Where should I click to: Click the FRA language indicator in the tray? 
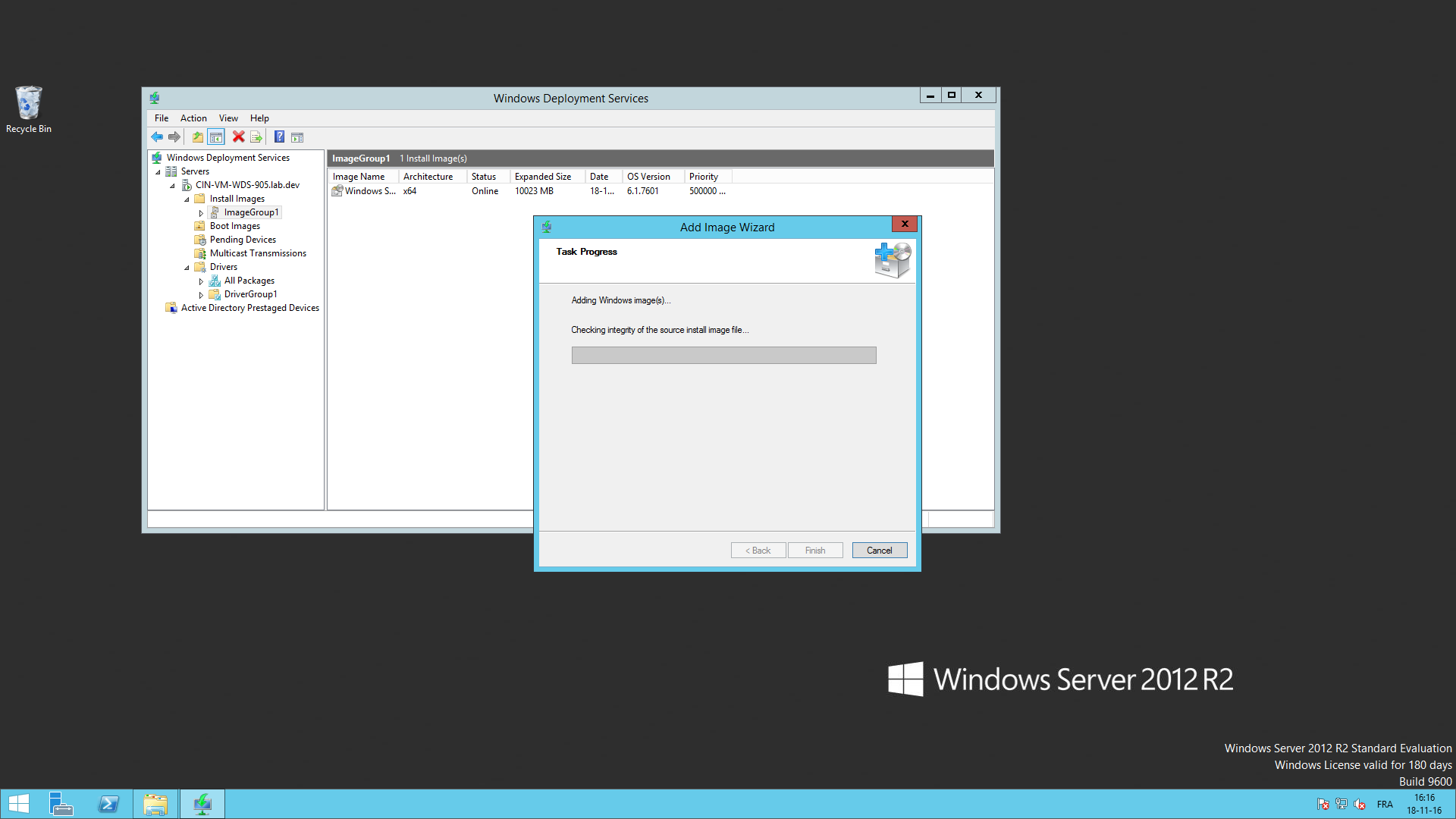pyautogui.click(x=1385, y=805)
